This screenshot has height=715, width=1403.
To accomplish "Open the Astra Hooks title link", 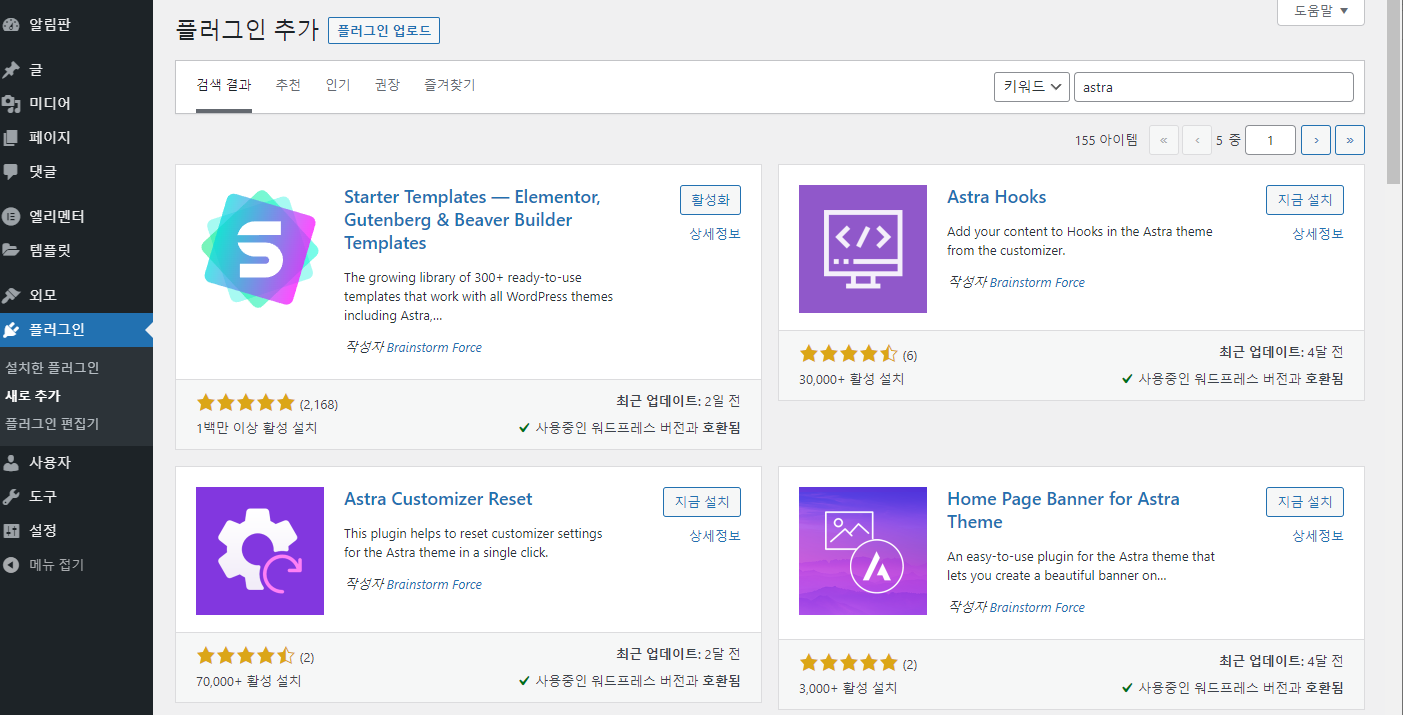I will pyautogui.click(x=996, y=197).
